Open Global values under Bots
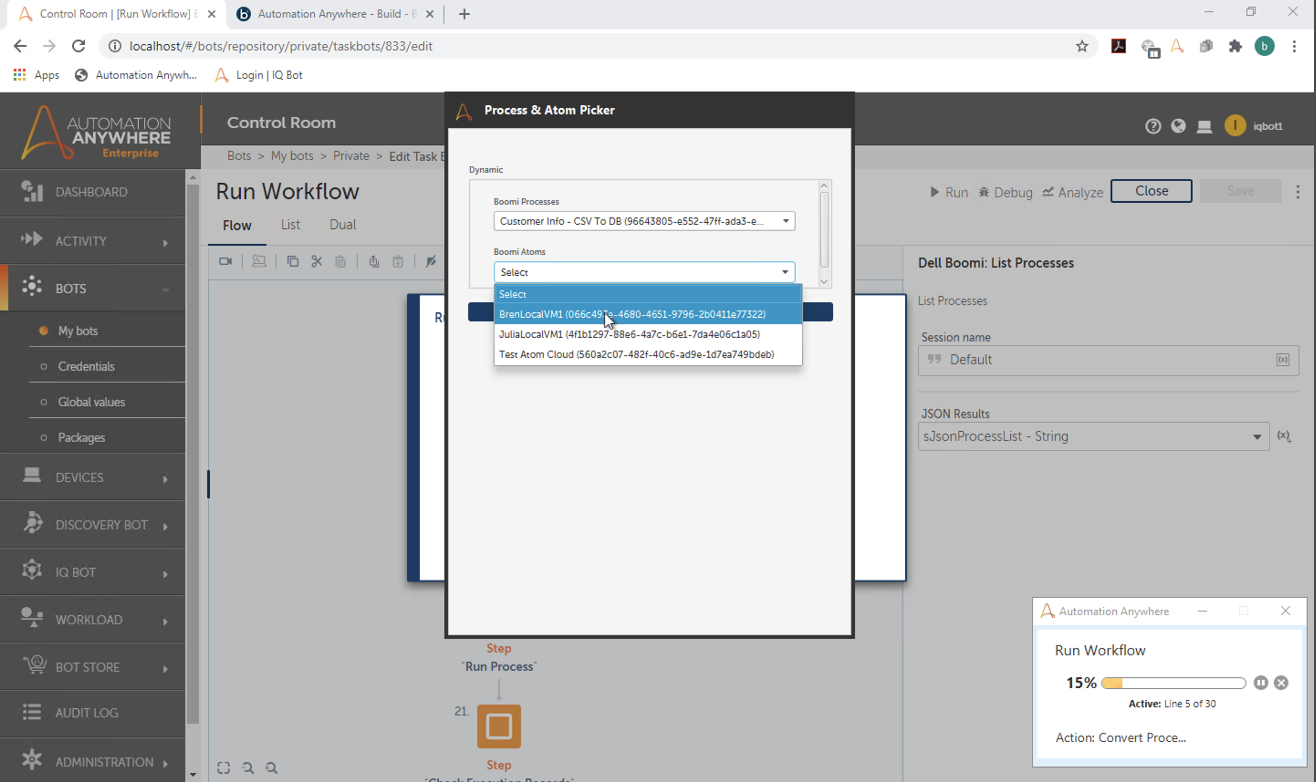Image resolution: width=1316 pixels, height=782 pixels. tap(91, 402)
